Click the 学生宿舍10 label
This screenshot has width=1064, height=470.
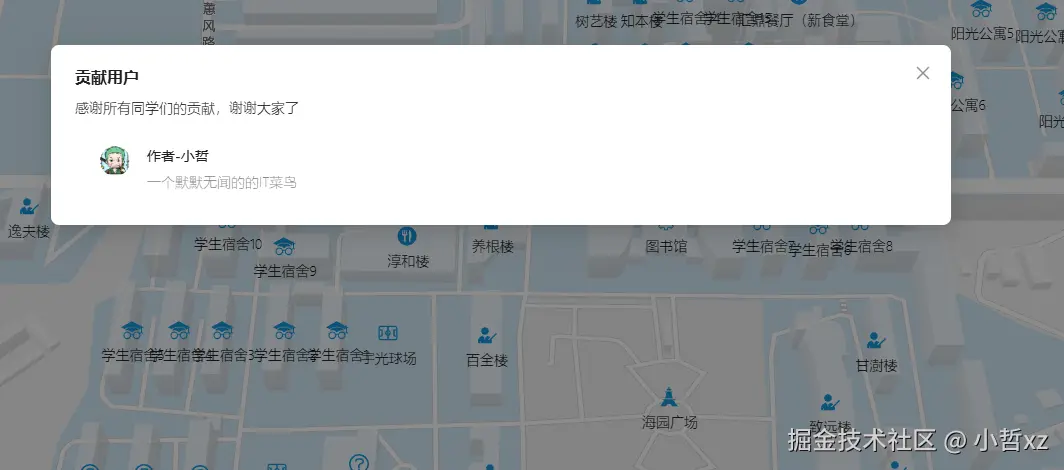point(228,244)
